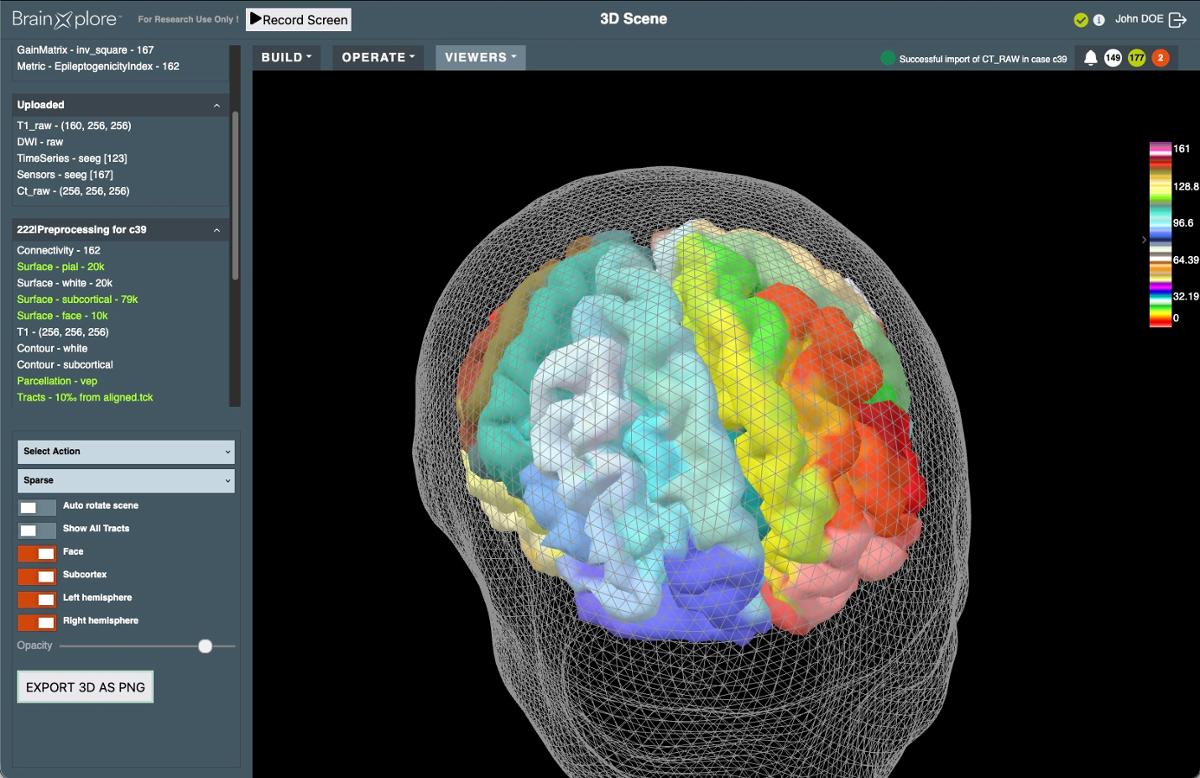This screenshot has height=778, width=1200.
Task: Click the BrainXplore logo
Action: pyautogui.click(x=66, y=18)
